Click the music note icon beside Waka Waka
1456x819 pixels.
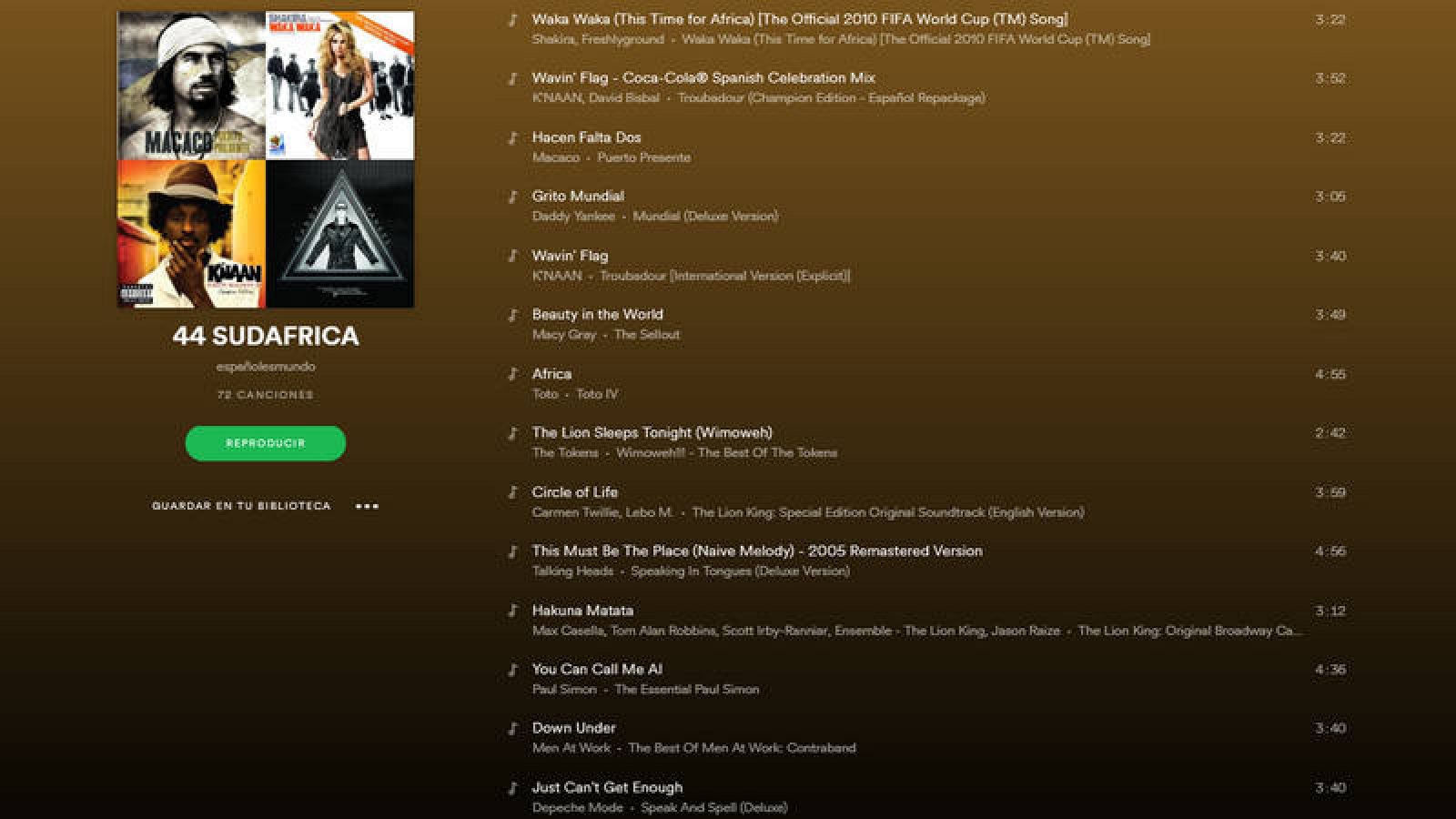(x=512, y=19)
